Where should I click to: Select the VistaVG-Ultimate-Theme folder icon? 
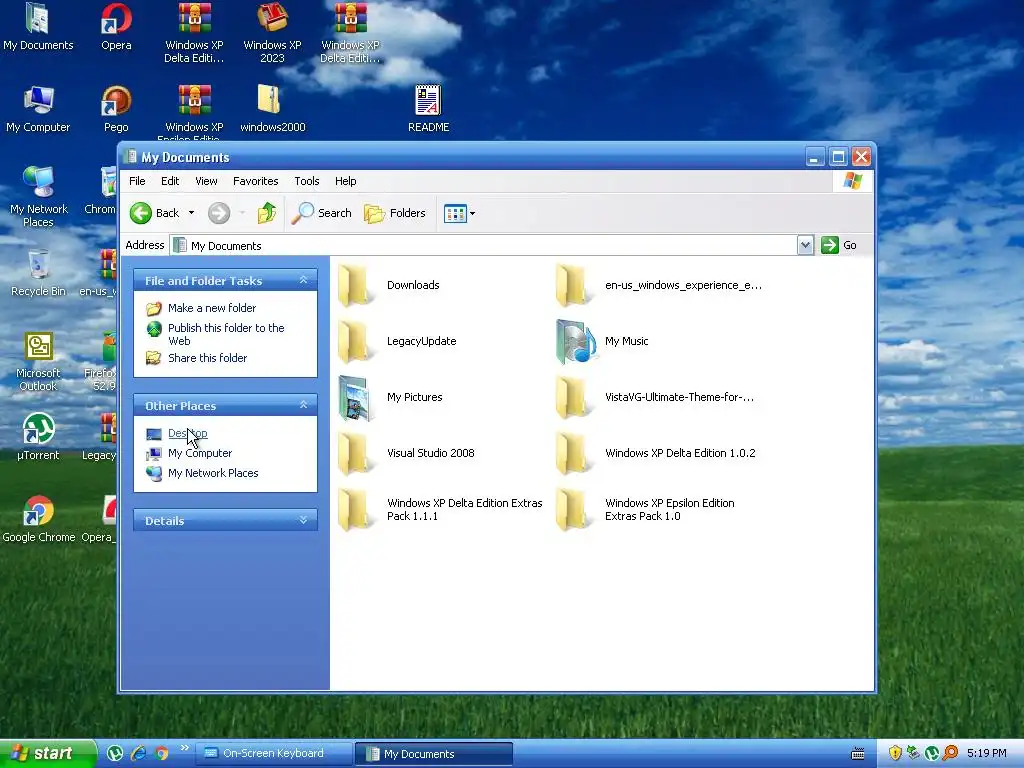(573, 398)
